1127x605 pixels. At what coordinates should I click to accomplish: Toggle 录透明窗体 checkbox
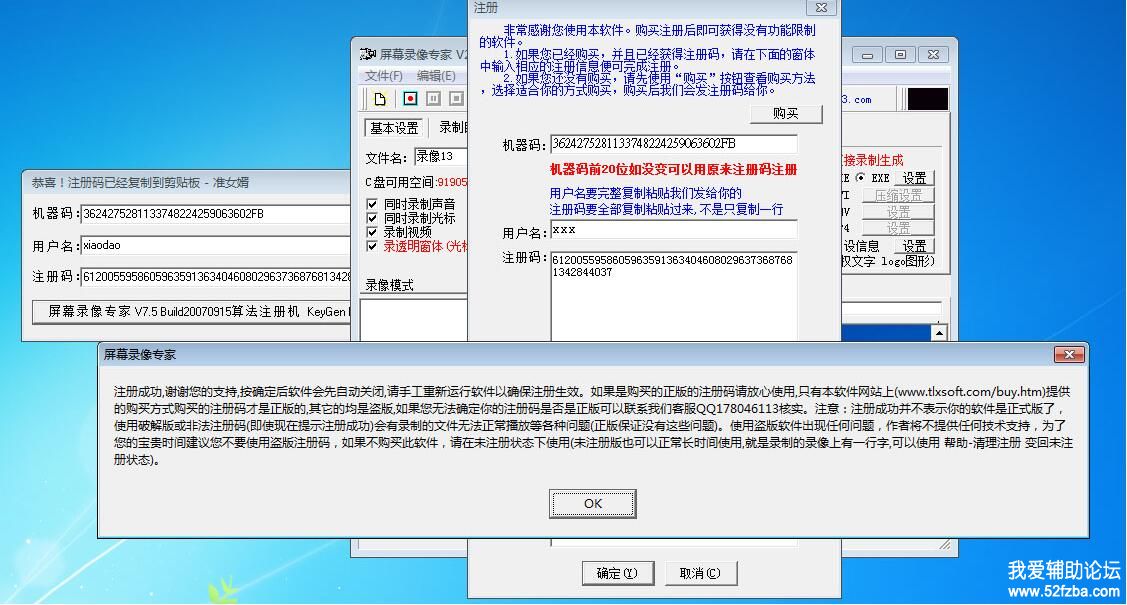pyautogui.click(x=372, y=246)
